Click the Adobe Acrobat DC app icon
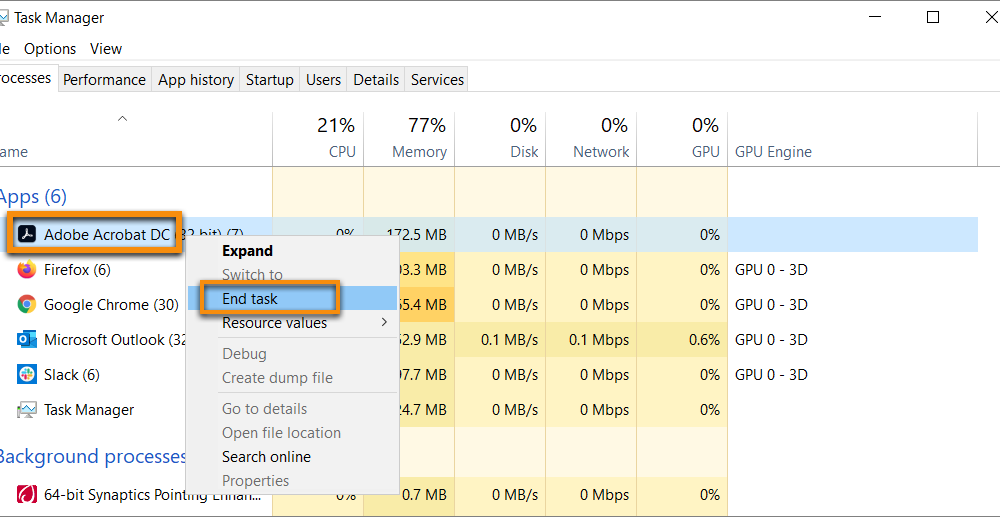This screenshot has width=1000, height=517. (27, 235)
